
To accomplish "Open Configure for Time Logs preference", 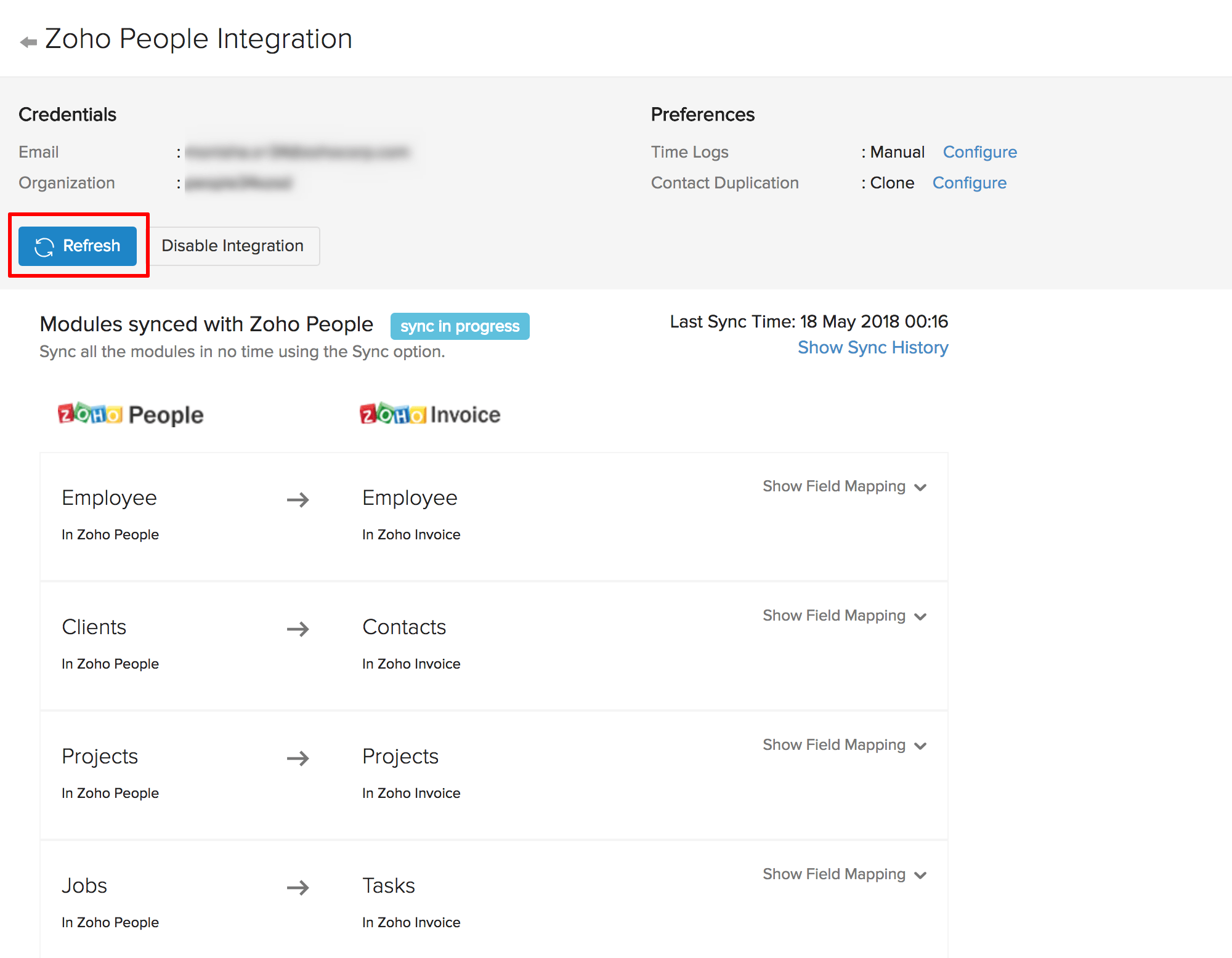I will (x=979, y=151).
